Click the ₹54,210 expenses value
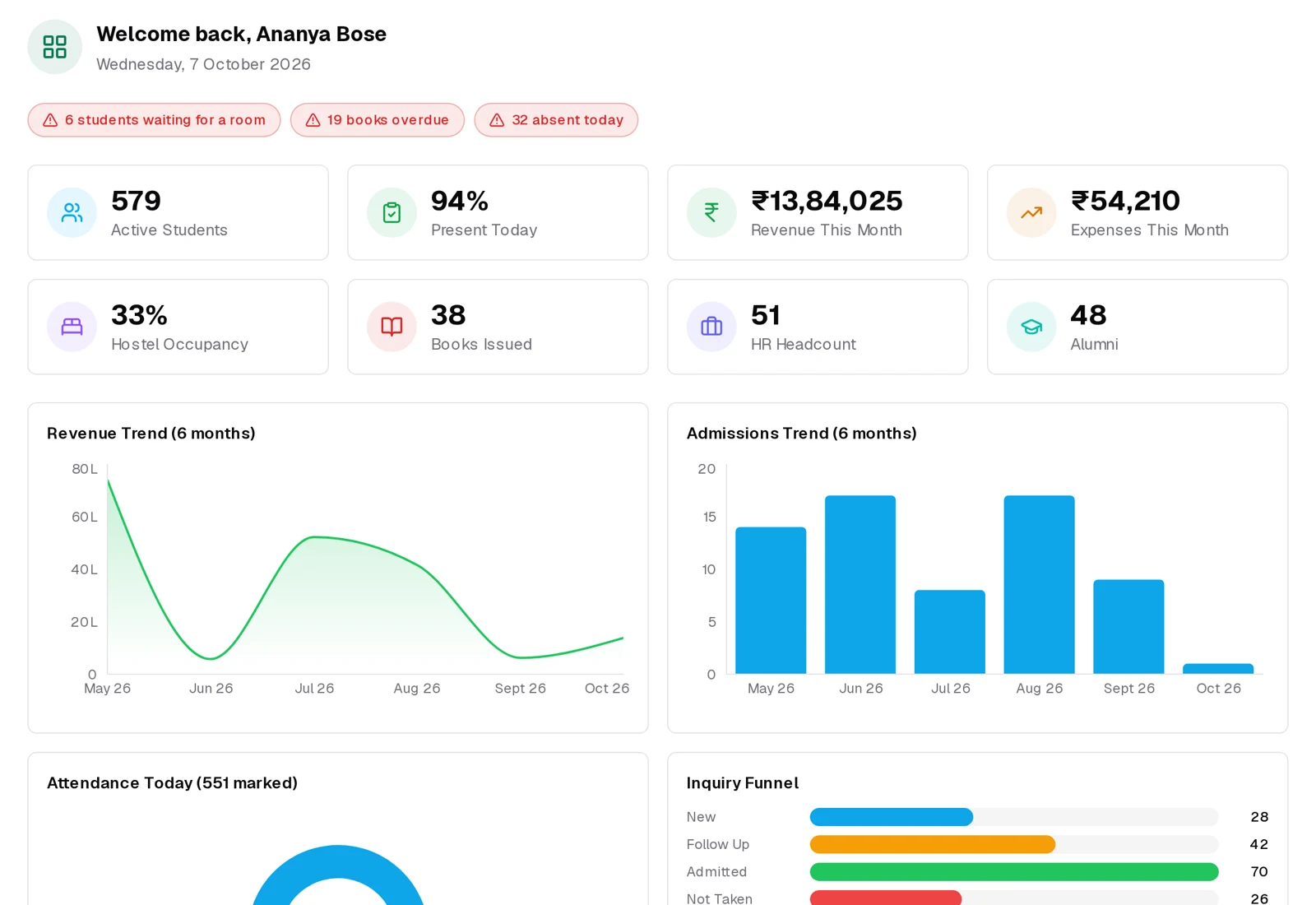The image size is (1316, 905). [1125, 201]
